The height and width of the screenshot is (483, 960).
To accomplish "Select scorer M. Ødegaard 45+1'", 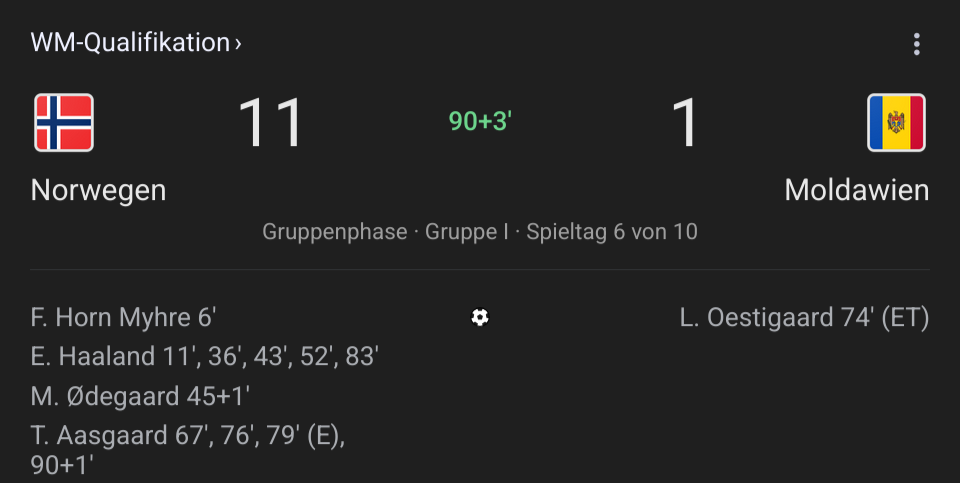I will click(140, 396).
